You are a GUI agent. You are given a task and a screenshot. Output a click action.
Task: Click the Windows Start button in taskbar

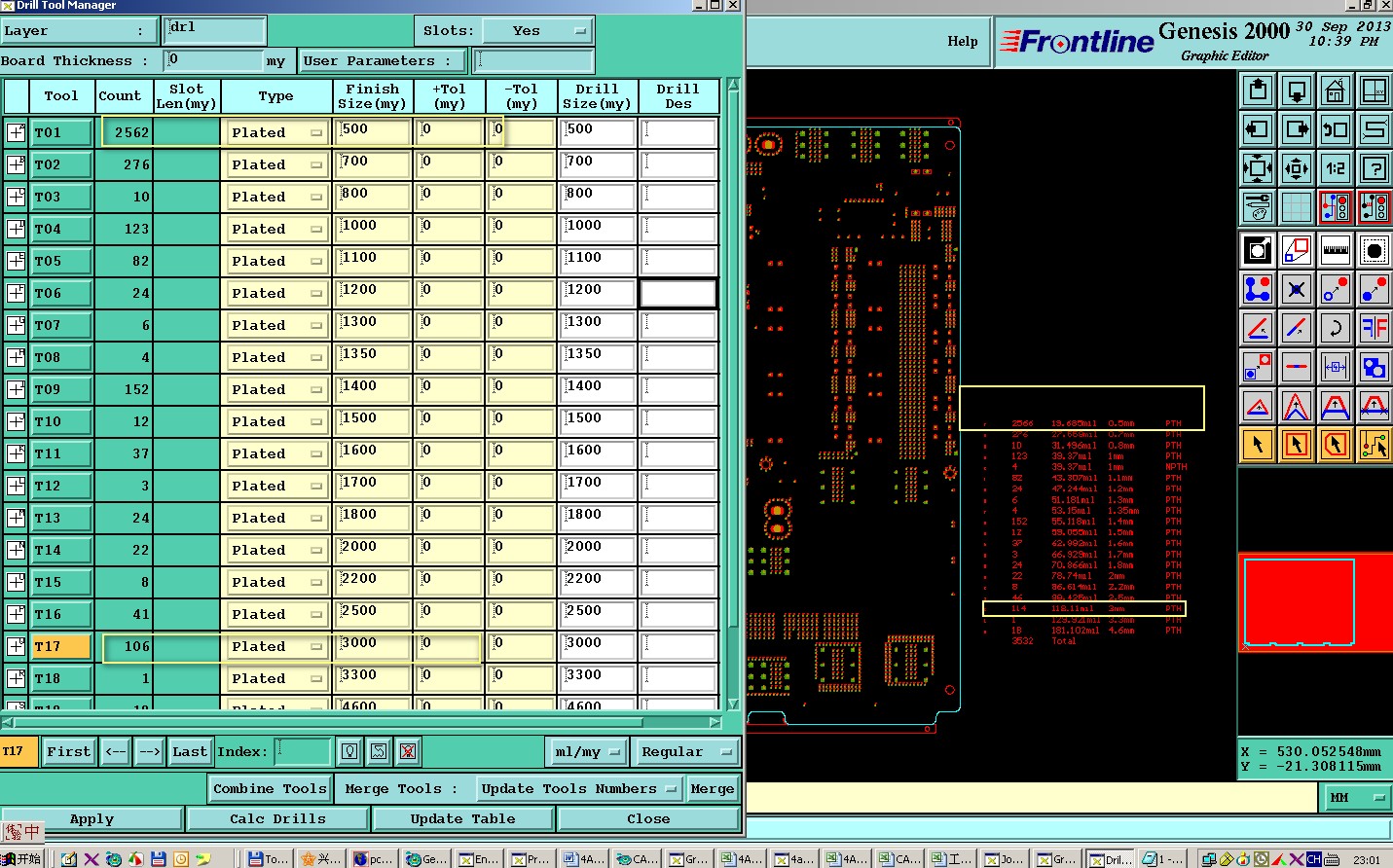[21, 858]
